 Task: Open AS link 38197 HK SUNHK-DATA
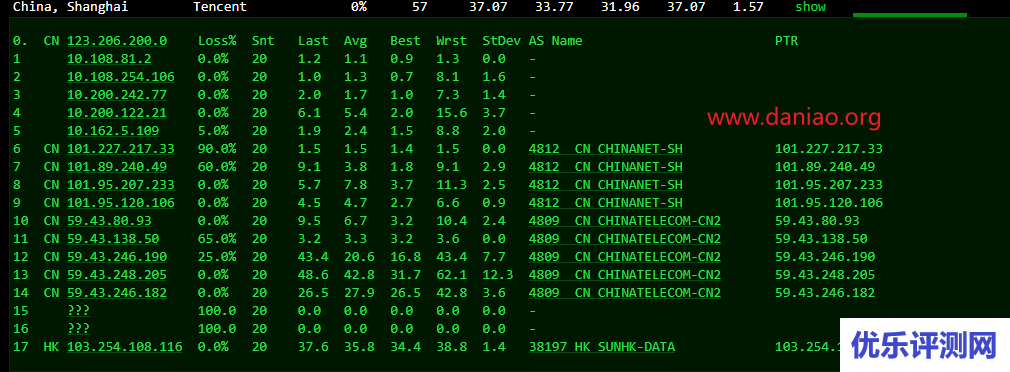602,347
